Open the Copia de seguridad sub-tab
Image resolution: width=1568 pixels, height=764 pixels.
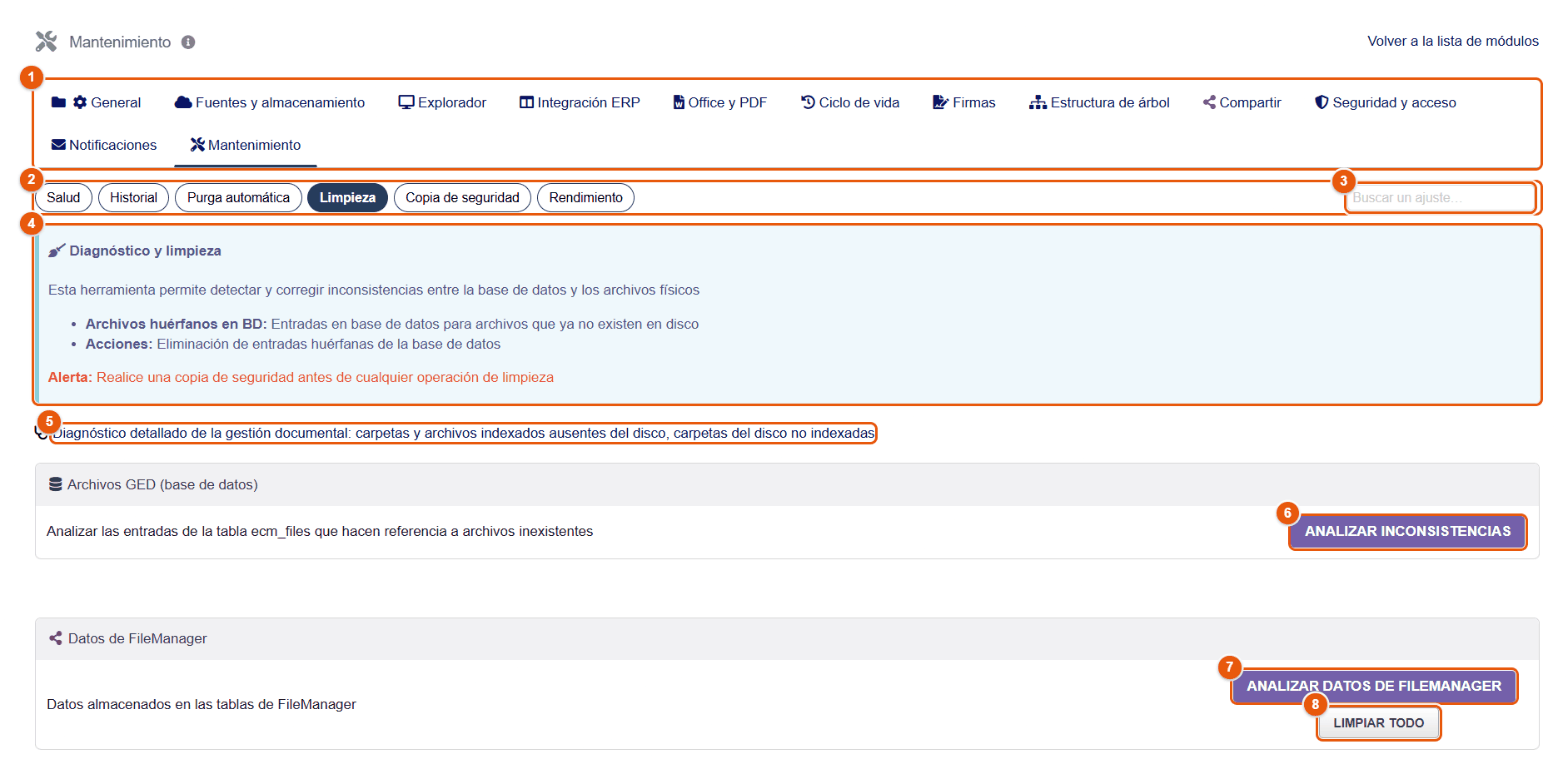(462, 198)
